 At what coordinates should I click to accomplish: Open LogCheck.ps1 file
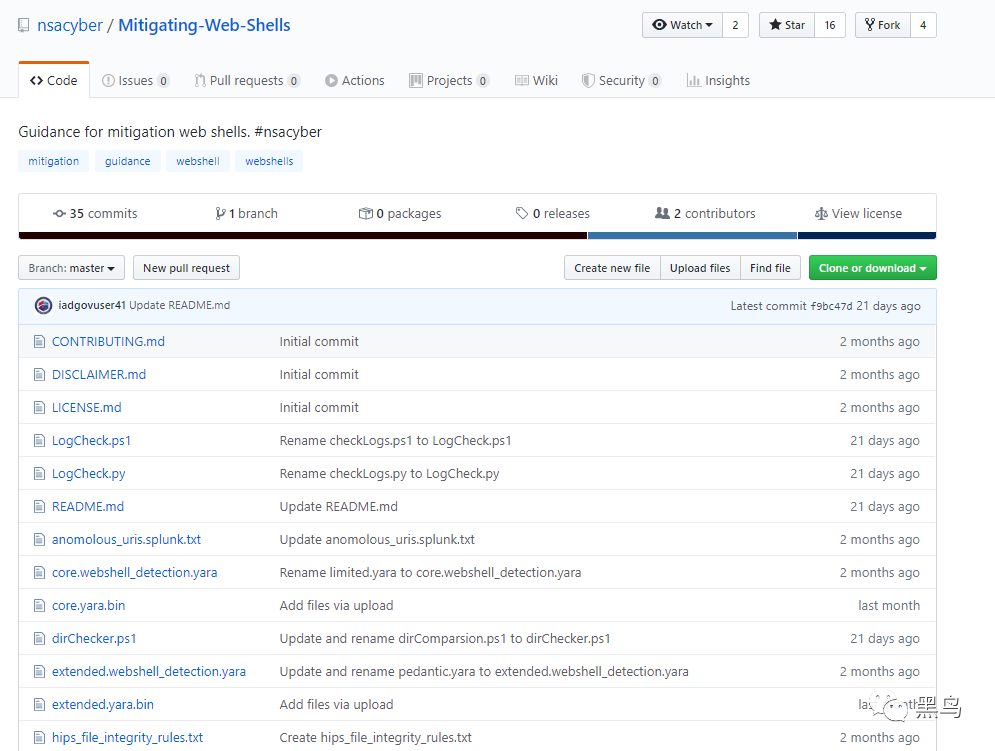[91, 441]
